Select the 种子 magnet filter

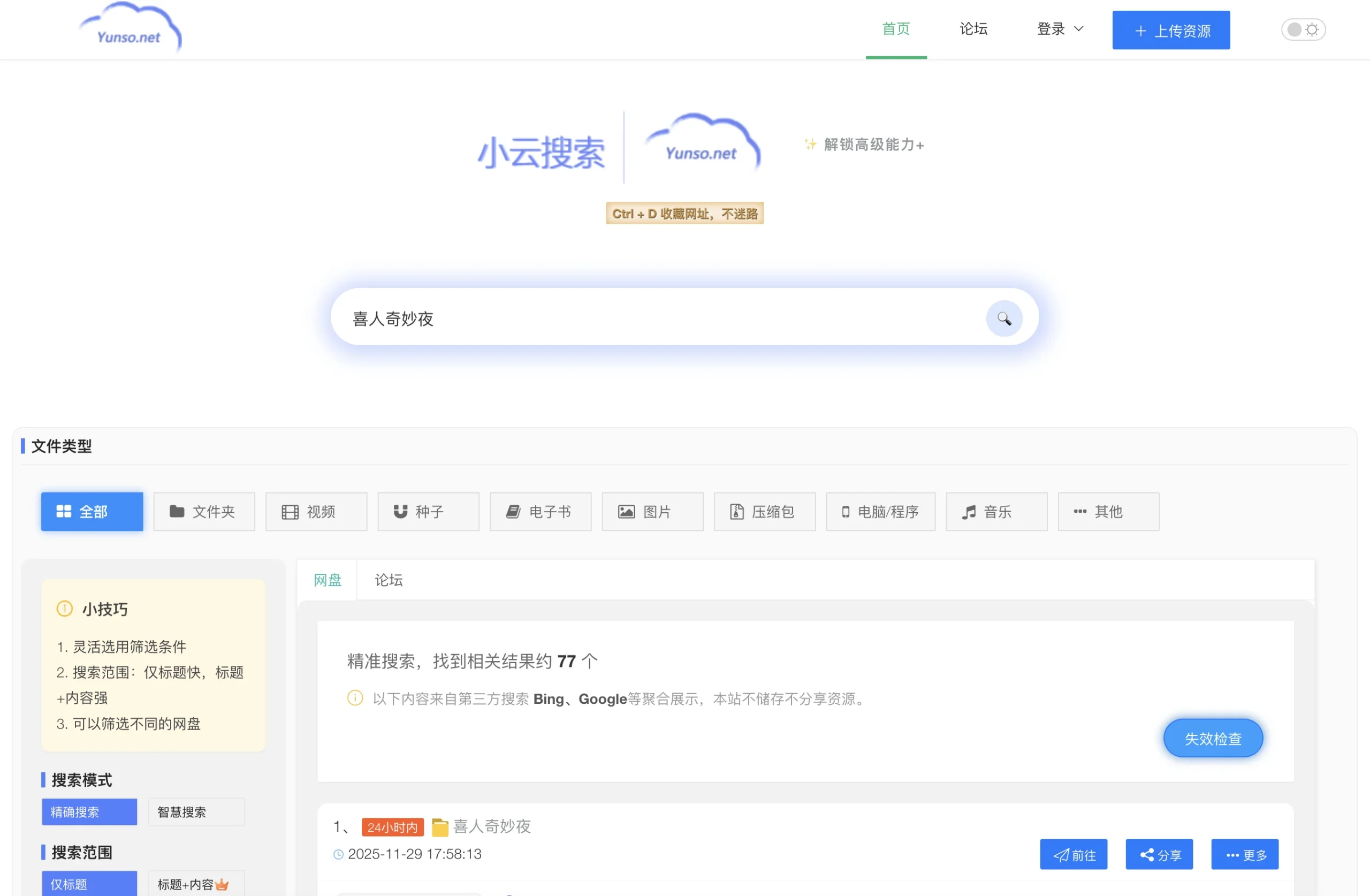[x=428, y=511]
